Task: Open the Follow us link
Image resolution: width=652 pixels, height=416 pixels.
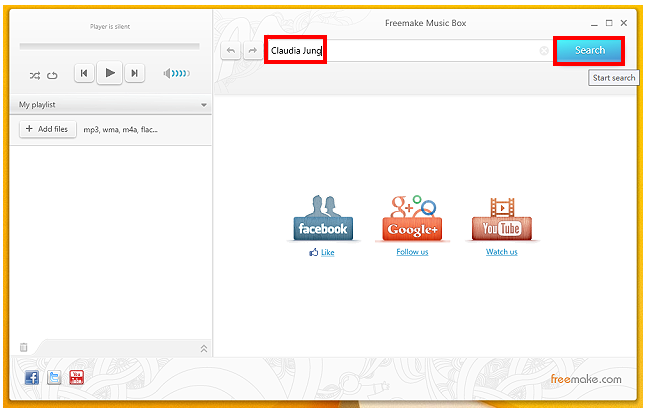Action: pos(412,252)
